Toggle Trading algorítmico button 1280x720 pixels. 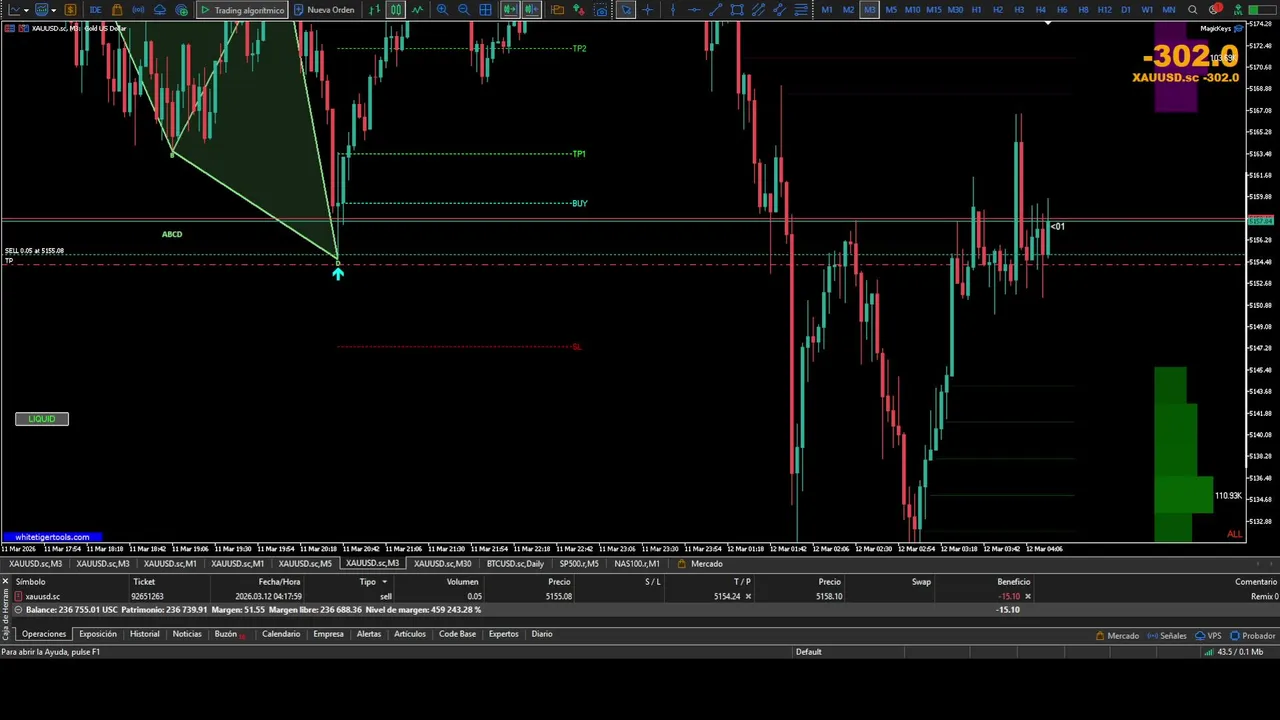pyautogui.click(x=242, y=10)
